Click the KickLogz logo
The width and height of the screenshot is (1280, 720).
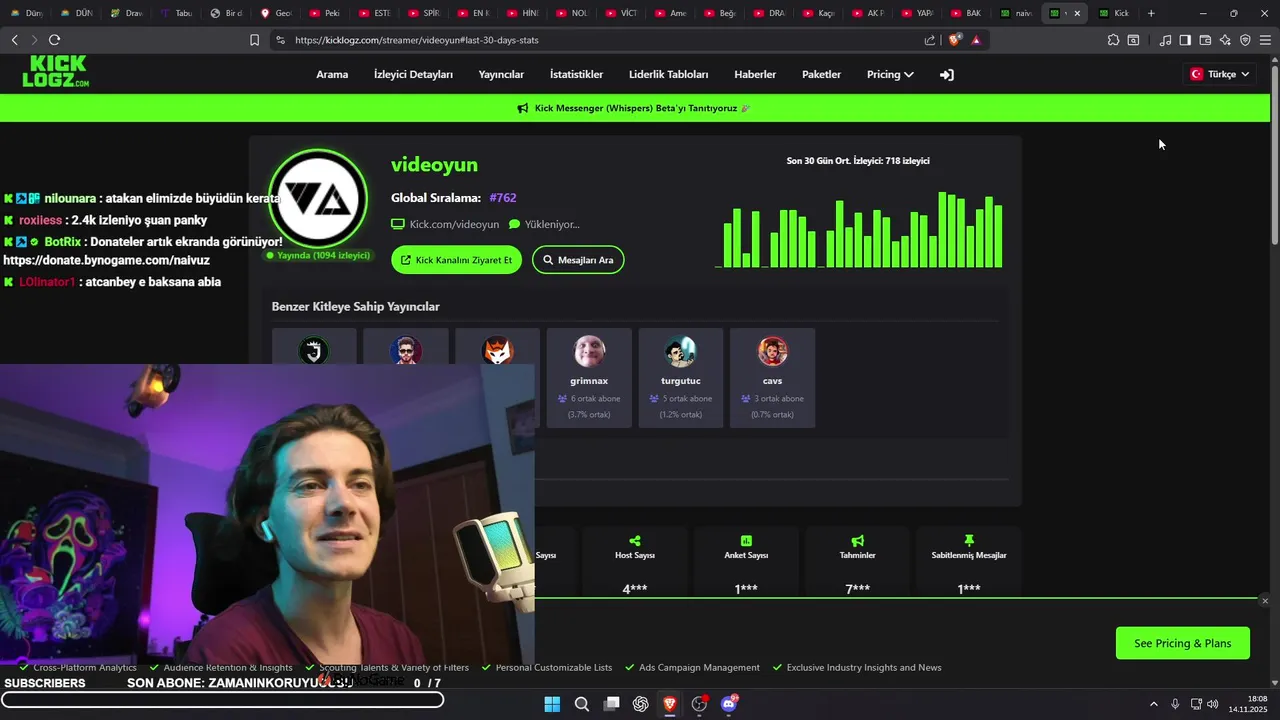pyautogui.click(x=56, y=71)
